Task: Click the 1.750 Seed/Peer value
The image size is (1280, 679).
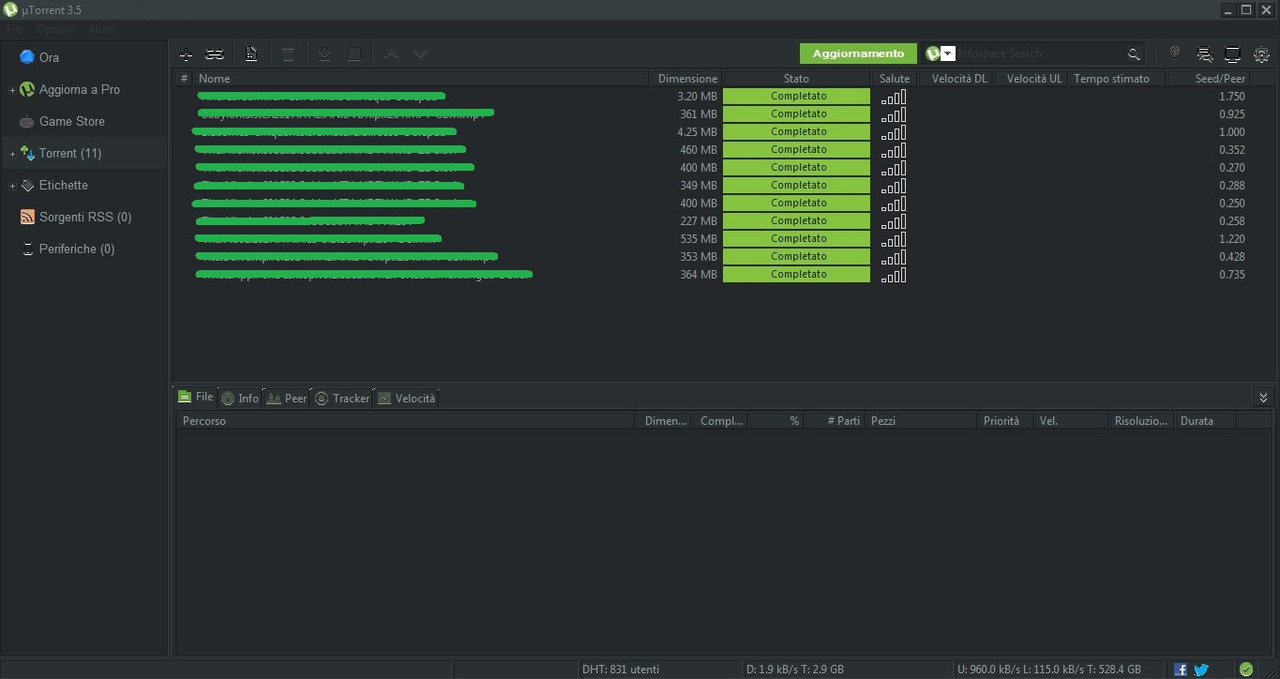Action: pyautogui.click(x=1232, y=96)
